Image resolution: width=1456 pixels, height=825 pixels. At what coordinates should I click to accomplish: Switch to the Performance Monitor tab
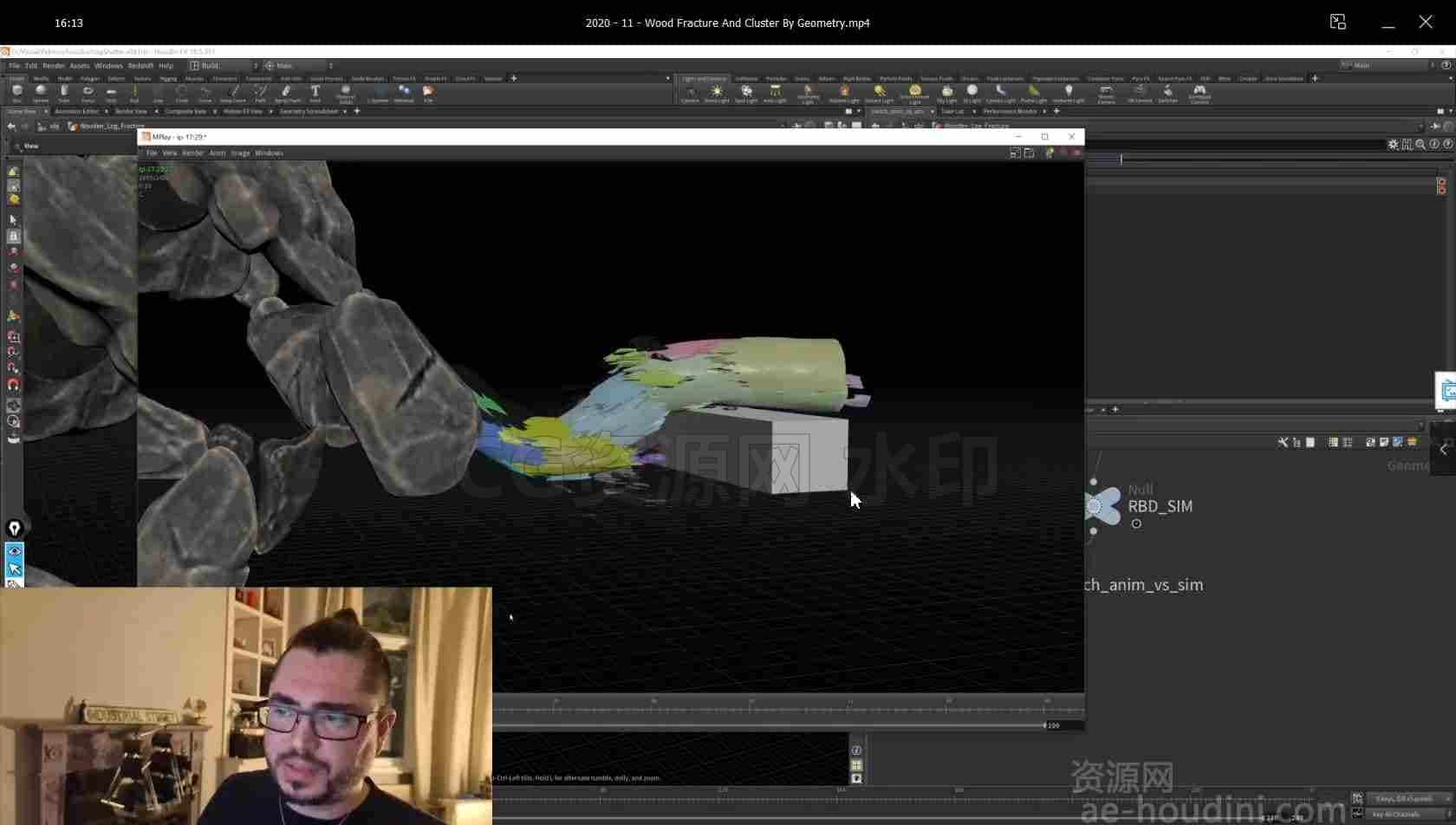[x=1010, y=111]
